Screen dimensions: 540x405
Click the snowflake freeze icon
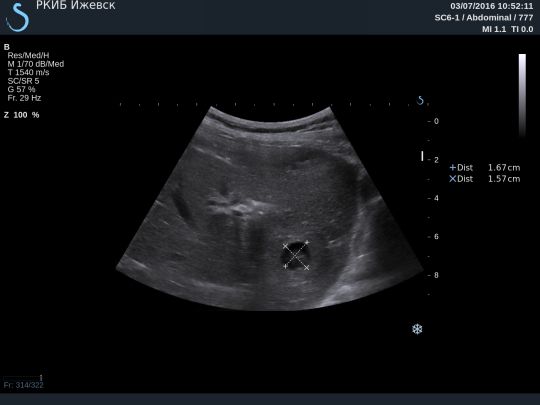tap(417, 329)
